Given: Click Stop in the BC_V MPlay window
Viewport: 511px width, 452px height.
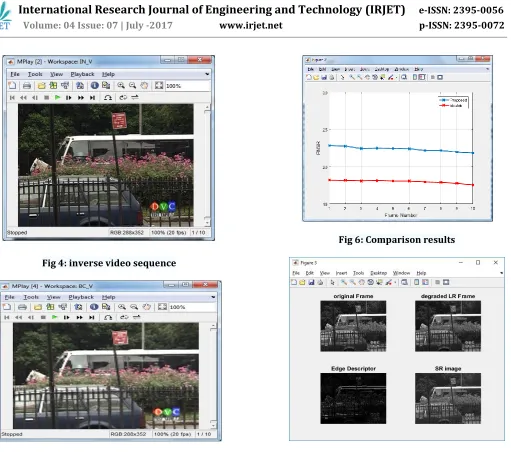Looking at the screenshot, I should 43,317.
